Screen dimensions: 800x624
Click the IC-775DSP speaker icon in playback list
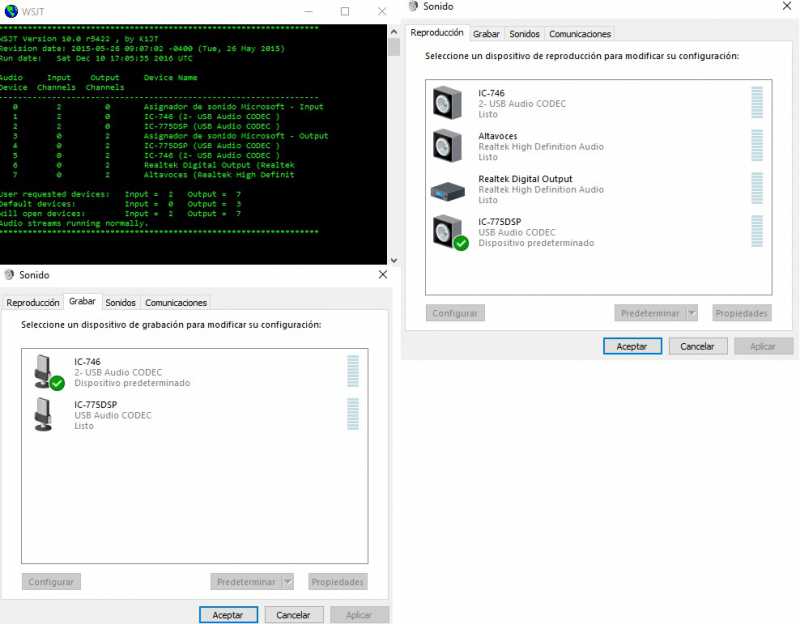point(449,233)
